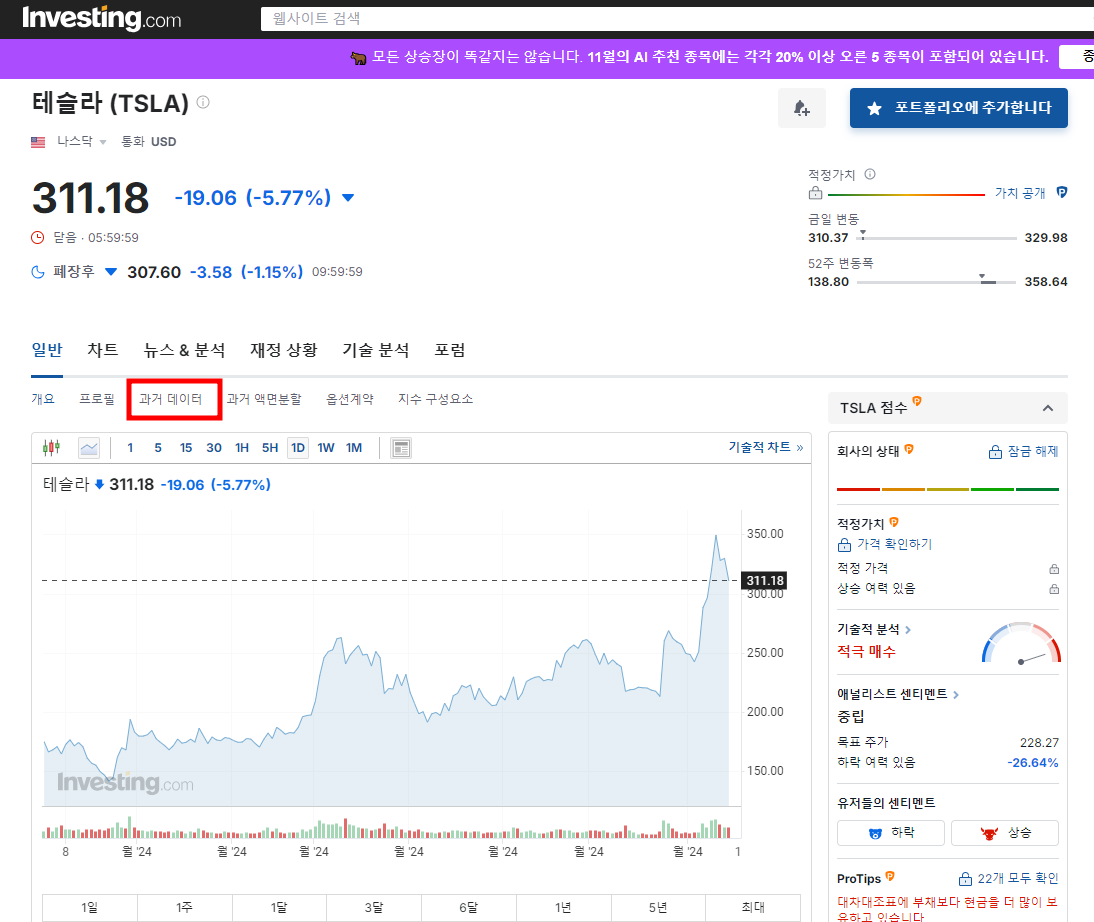Set chart interval to 15 minutes
The height and width of the screenshot is (922, 1094).
186,448
